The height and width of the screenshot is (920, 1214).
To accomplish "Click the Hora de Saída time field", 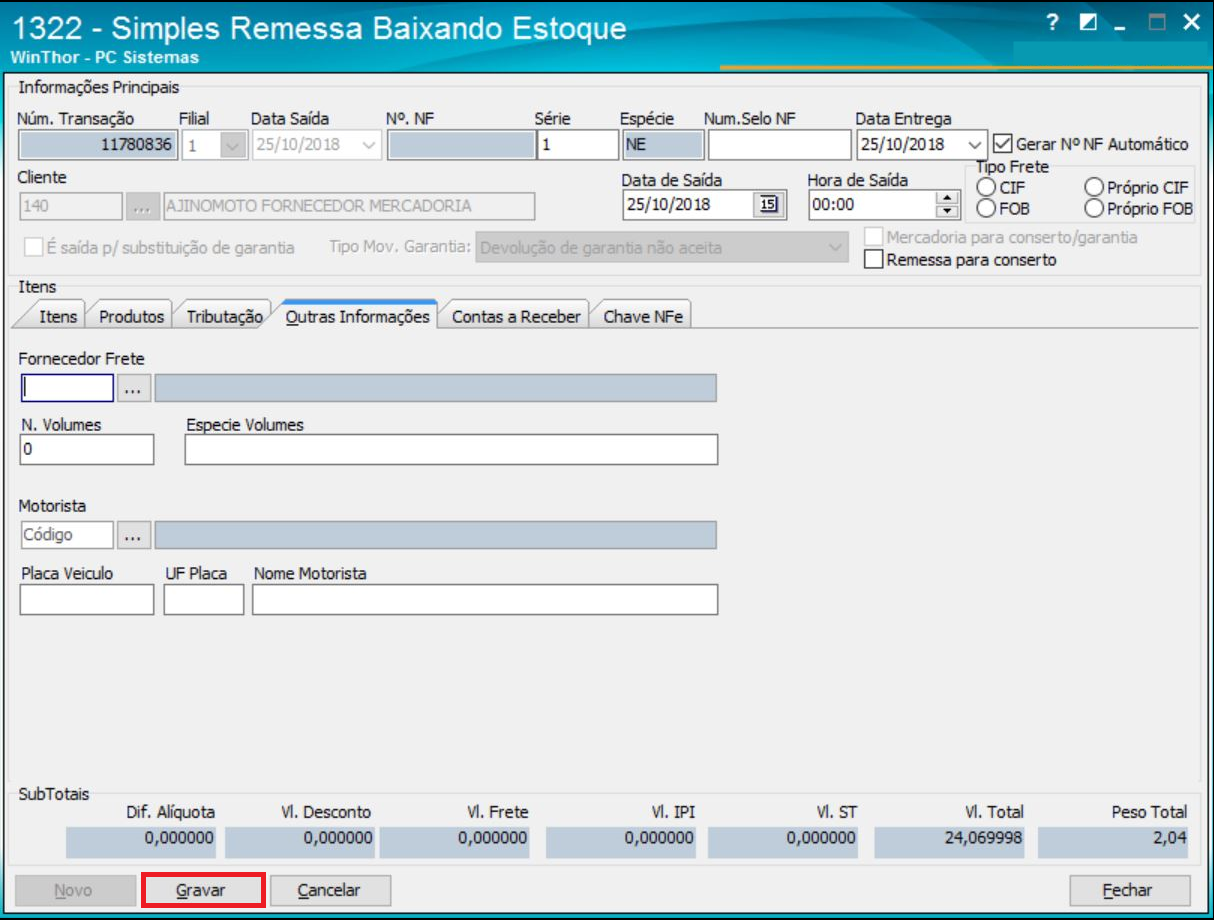I will coord(872,205).
